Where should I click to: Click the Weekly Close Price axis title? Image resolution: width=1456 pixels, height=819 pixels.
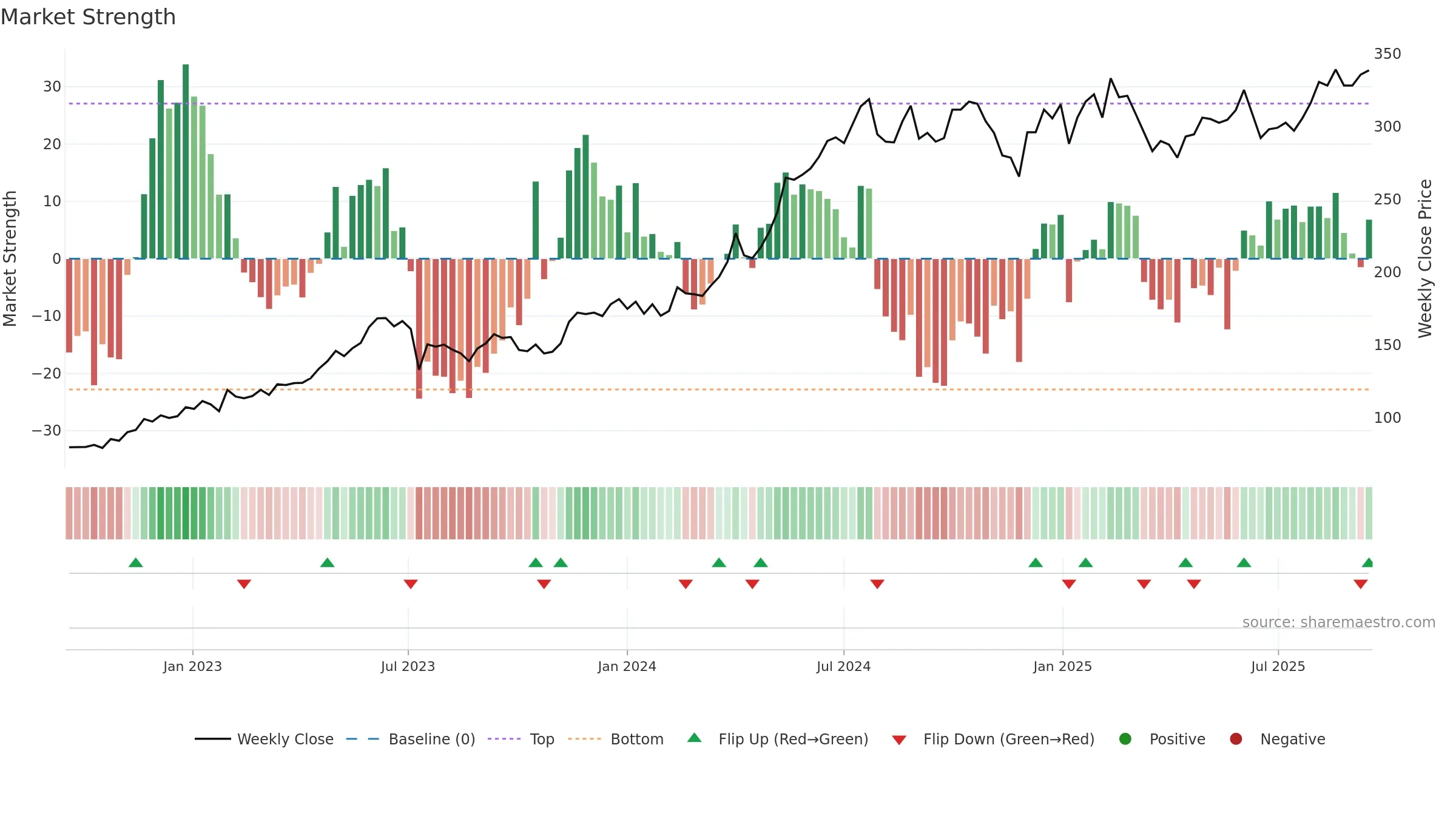[x=1425, y=258]
